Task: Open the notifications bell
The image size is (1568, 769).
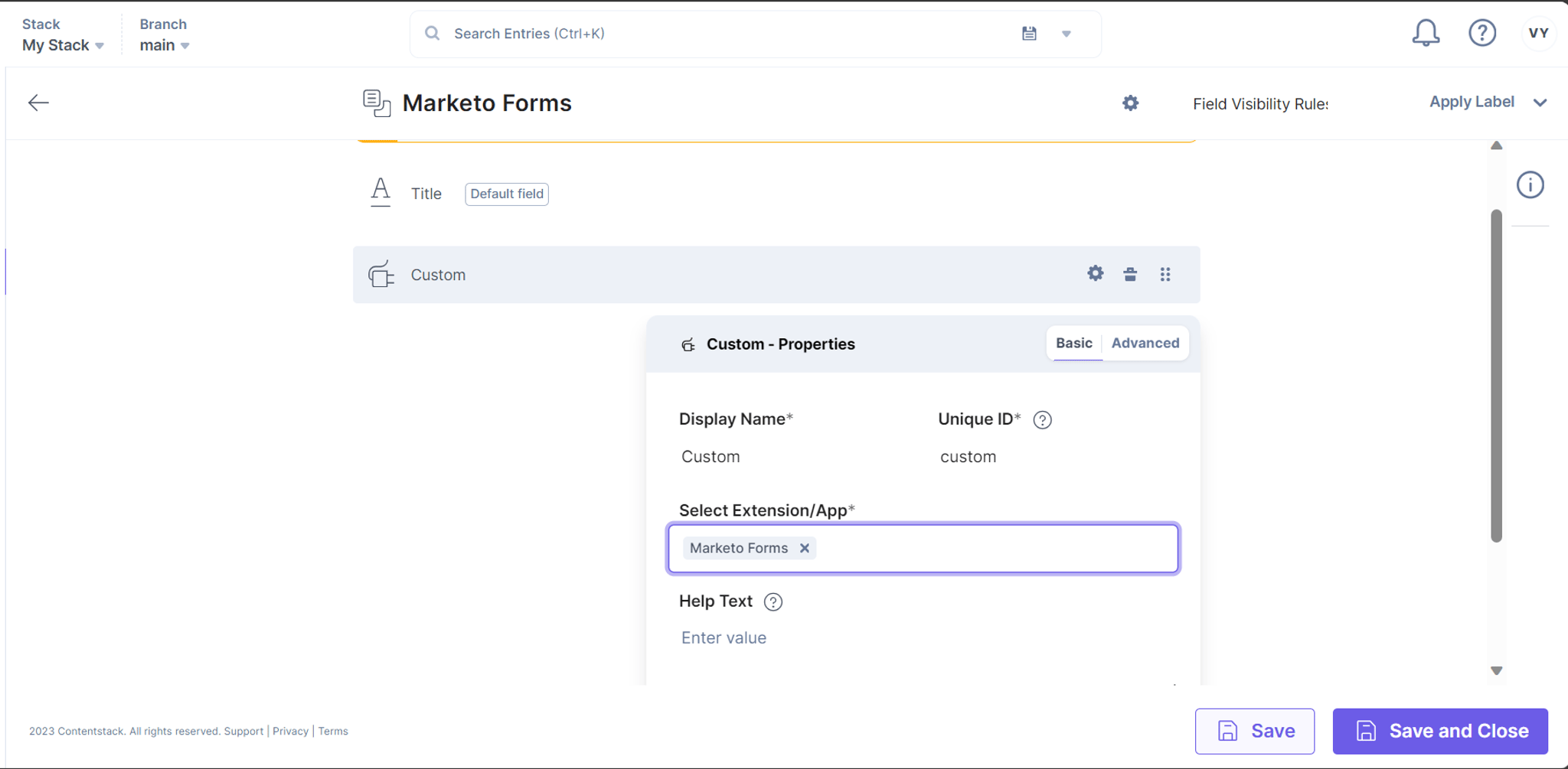Action: 1426,33
